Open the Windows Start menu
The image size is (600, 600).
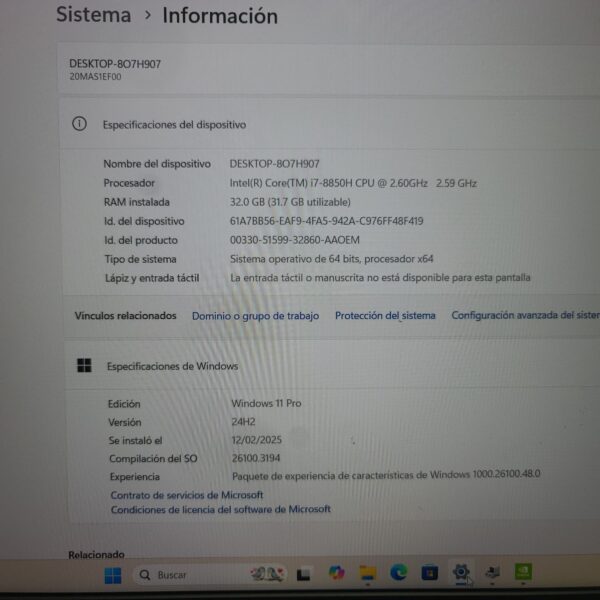(x=113, y=575)
